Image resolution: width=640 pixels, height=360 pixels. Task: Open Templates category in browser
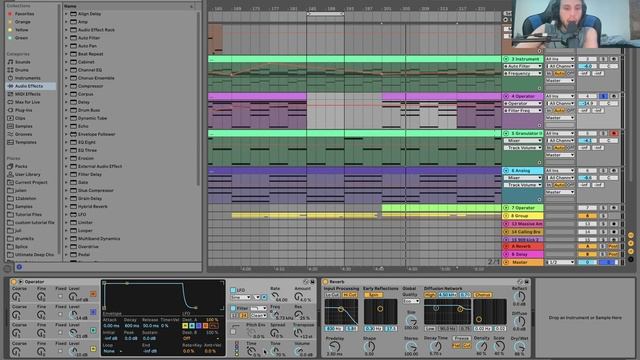(25, 142)
